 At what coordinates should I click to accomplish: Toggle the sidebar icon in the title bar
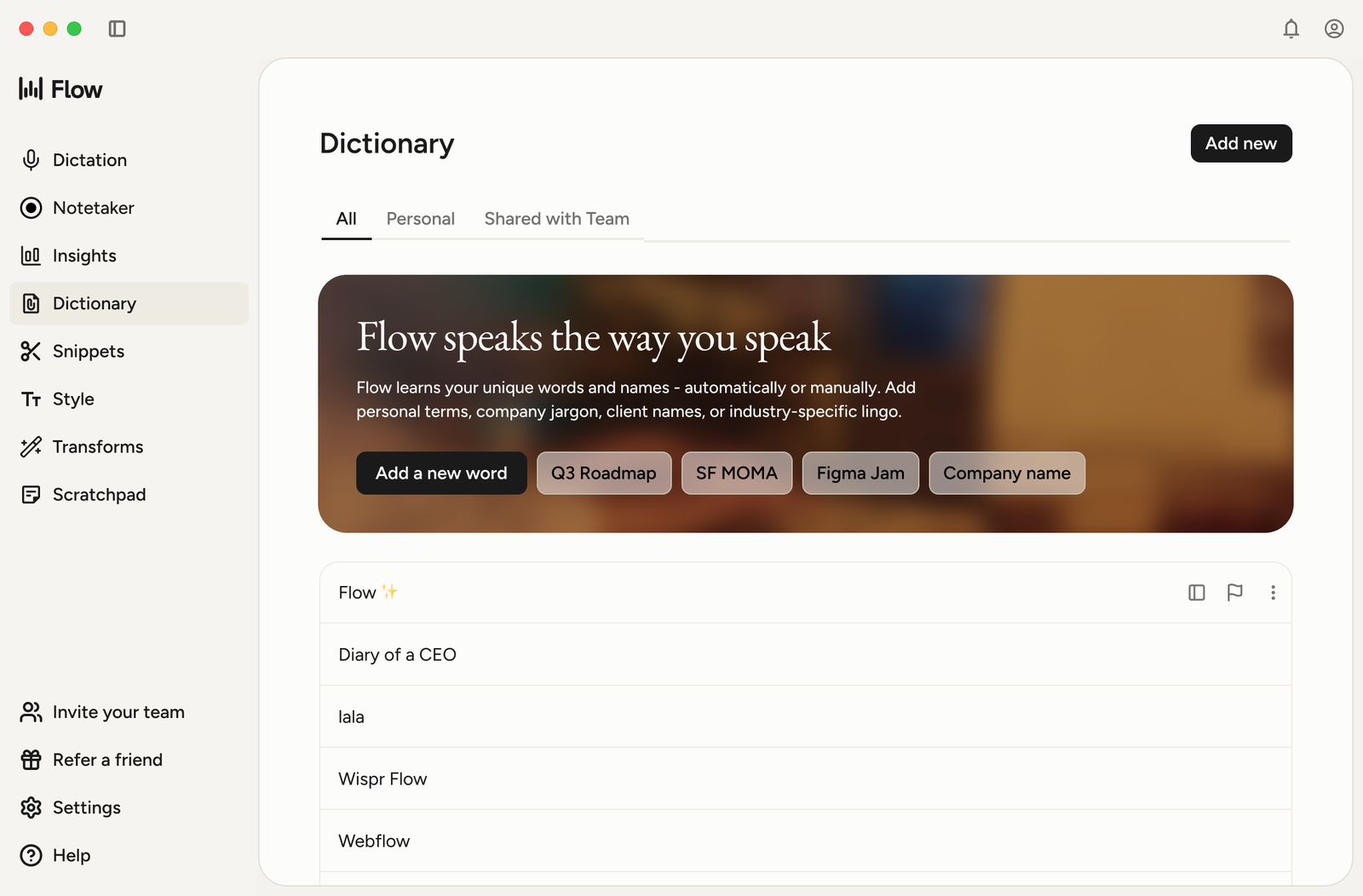(x=117, y=29)
